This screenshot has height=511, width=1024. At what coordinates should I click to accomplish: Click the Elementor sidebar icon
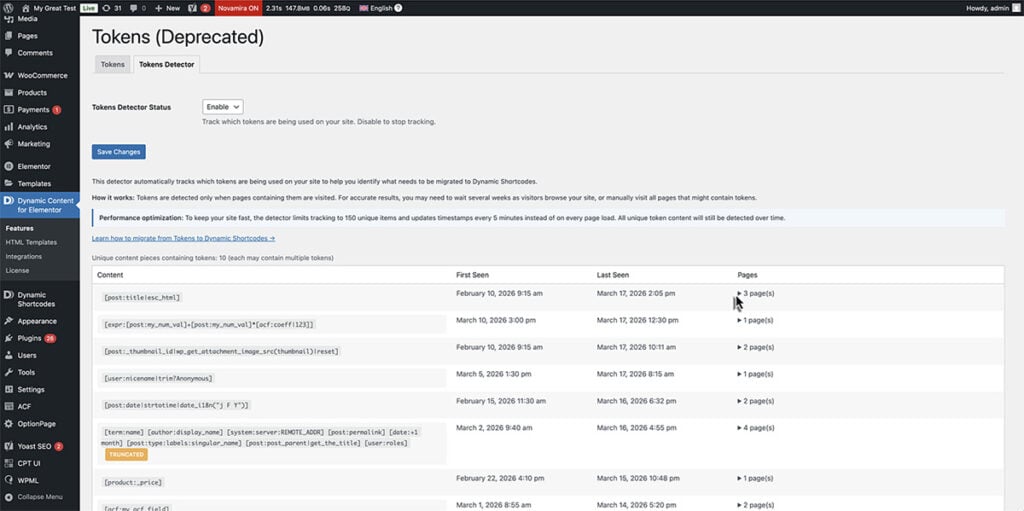coord(8,166)
